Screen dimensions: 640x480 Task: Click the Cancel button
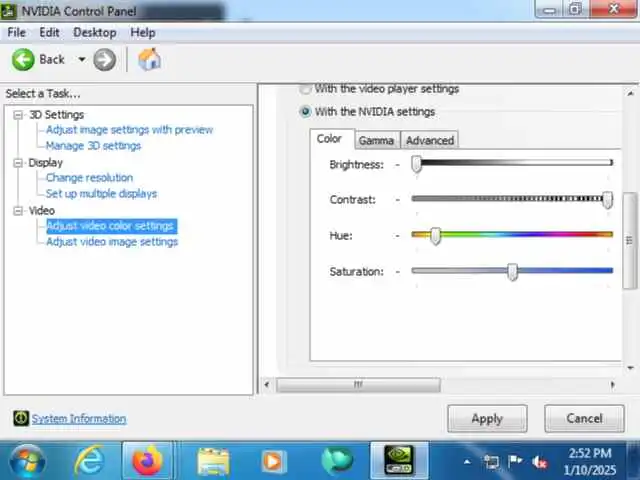[584, 418]
